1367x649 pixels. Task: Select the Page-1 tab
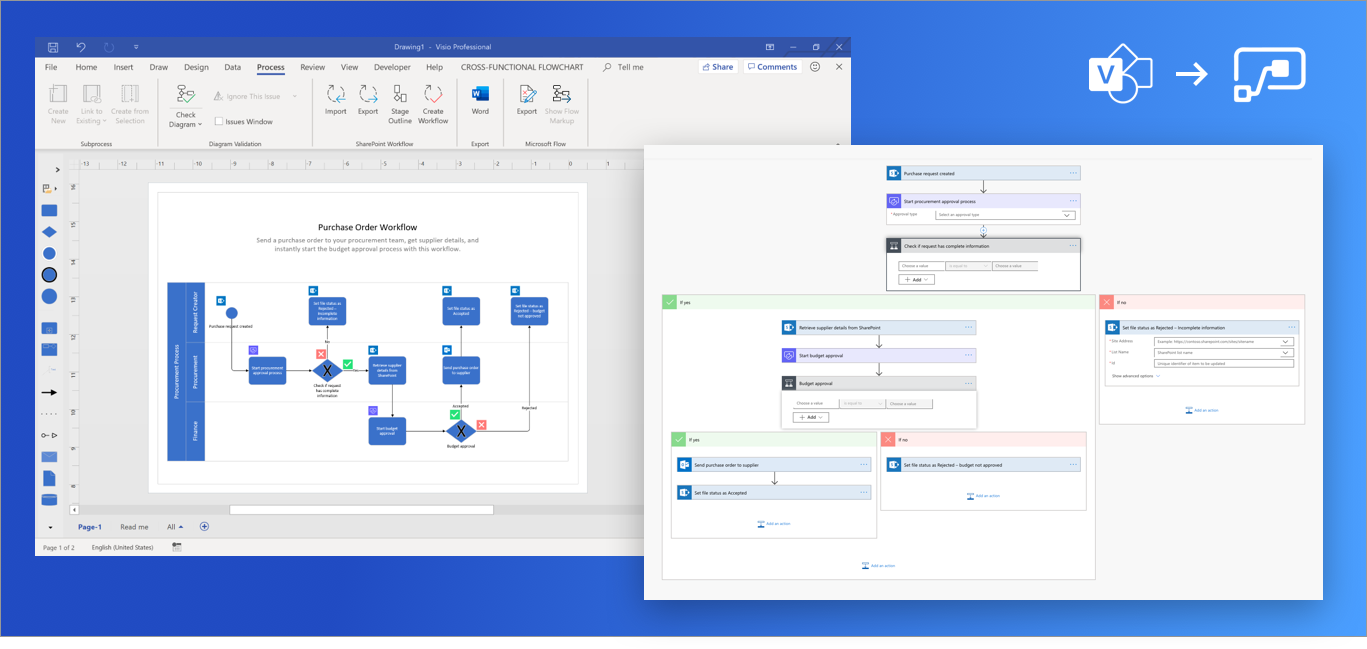[x=90, y=527]
